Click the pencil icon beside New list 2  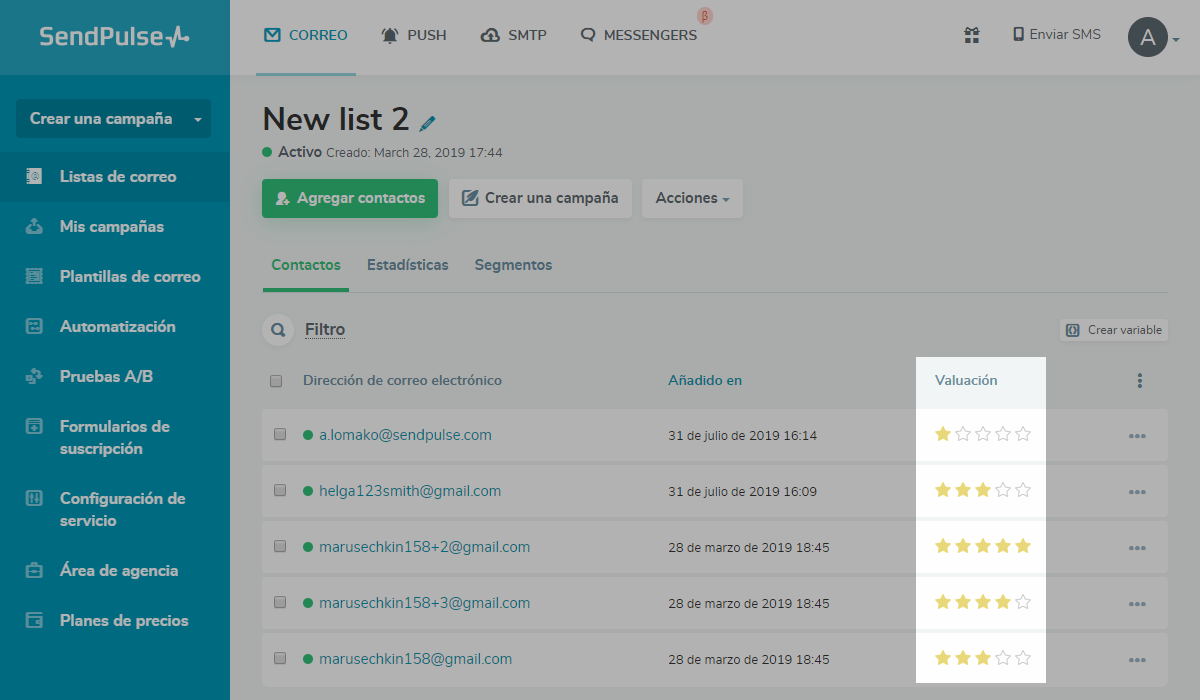[x=428, y=123]
